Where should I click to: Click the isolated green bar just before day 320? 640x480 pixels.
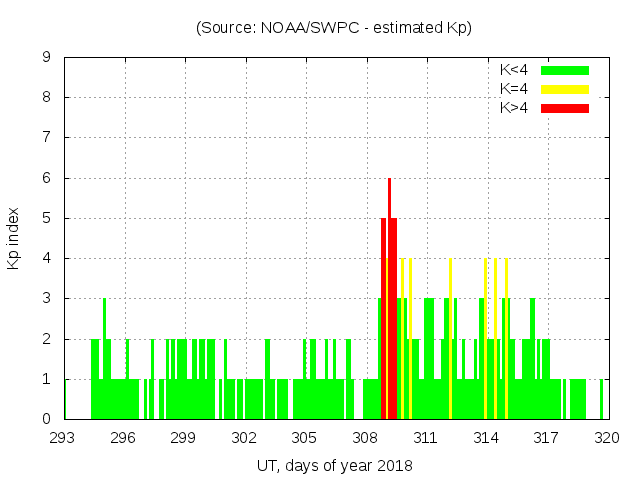(601, 400)
